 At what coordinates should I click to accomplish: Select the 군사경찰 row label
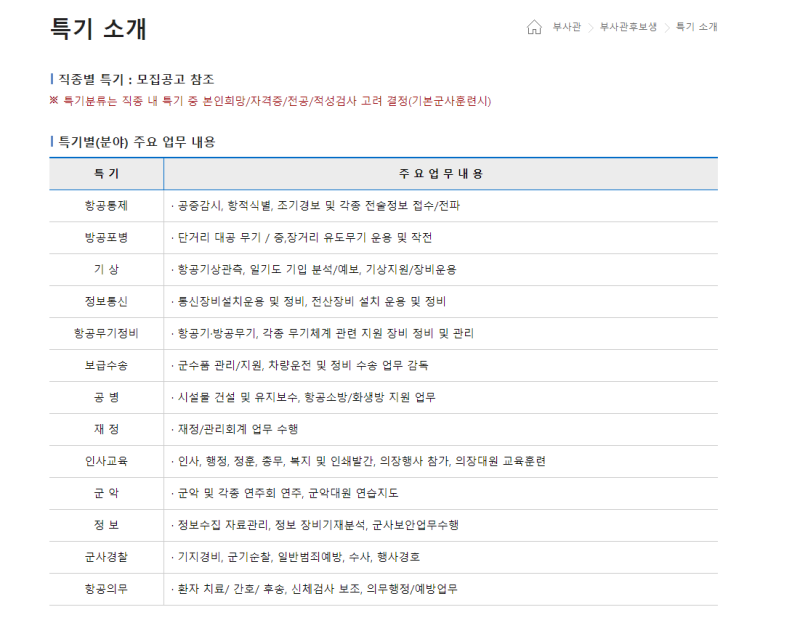[x=106, y=557]
